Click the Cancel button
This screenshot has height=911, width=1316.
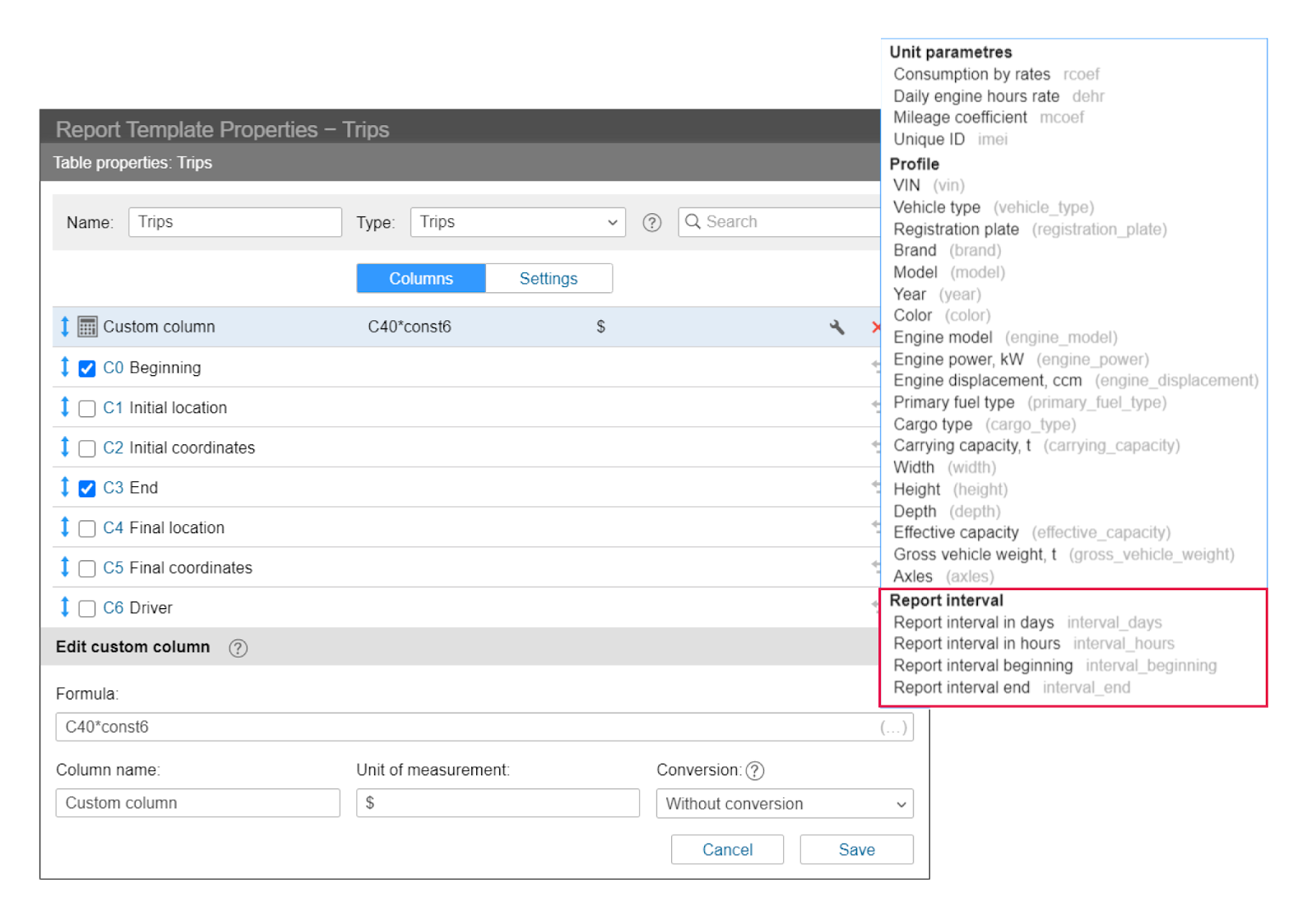click(x=727, y=850)
